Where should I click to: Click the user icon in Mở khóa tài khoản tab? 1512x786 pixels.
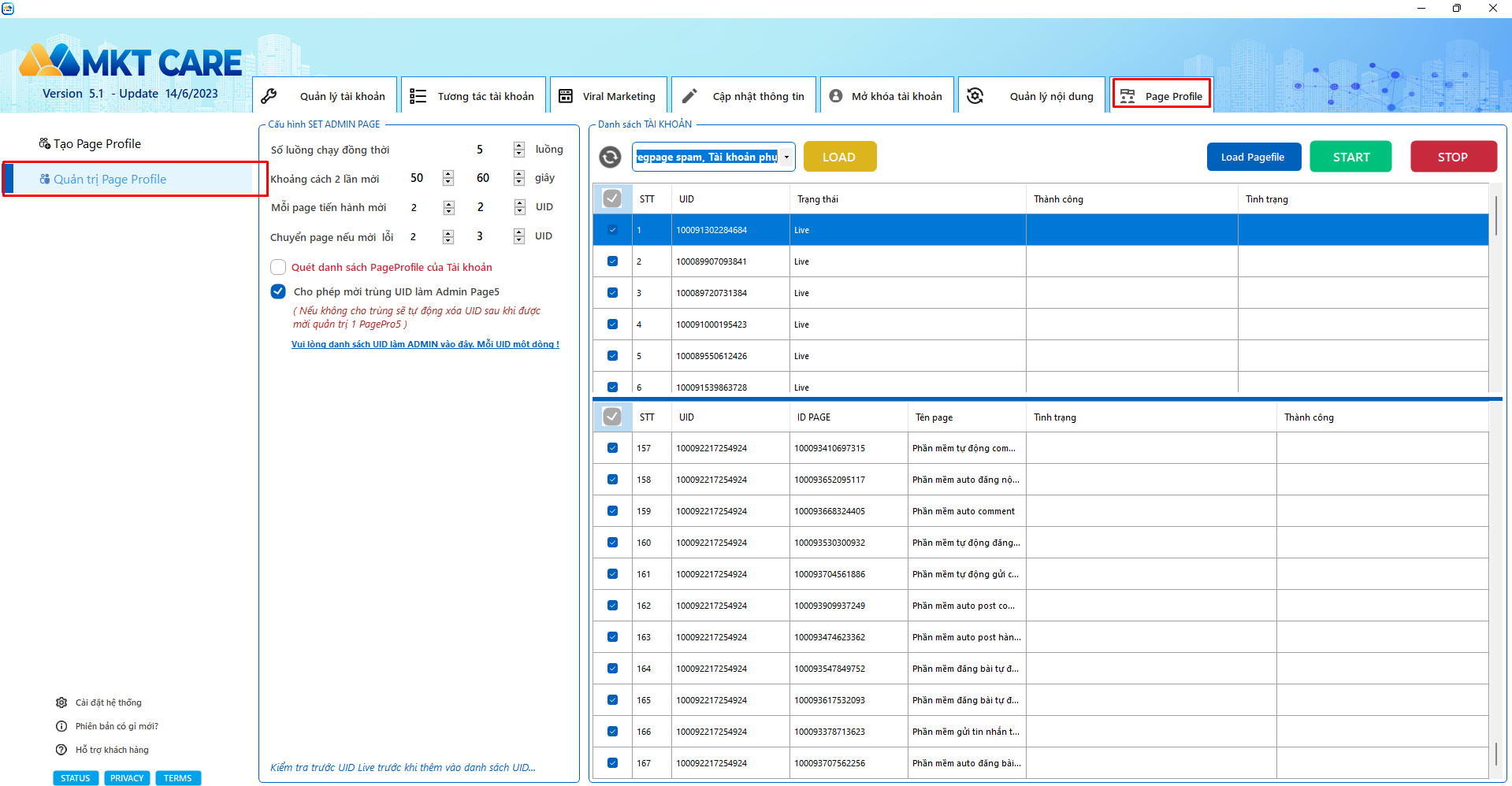click(x=836, y=96)
